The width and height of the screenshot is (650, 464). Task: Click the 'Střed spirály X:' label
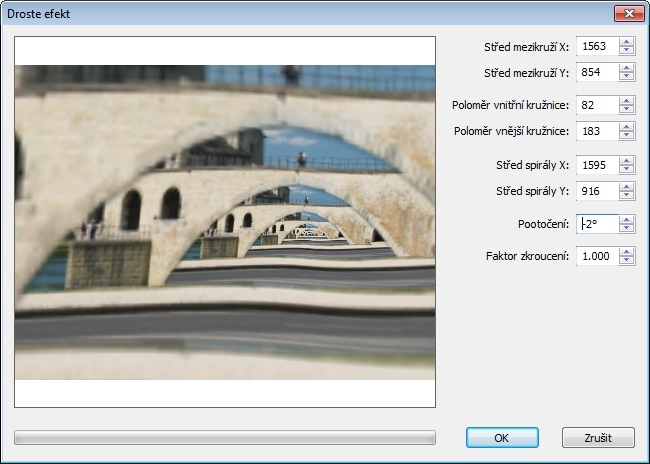tap(532, 165)
